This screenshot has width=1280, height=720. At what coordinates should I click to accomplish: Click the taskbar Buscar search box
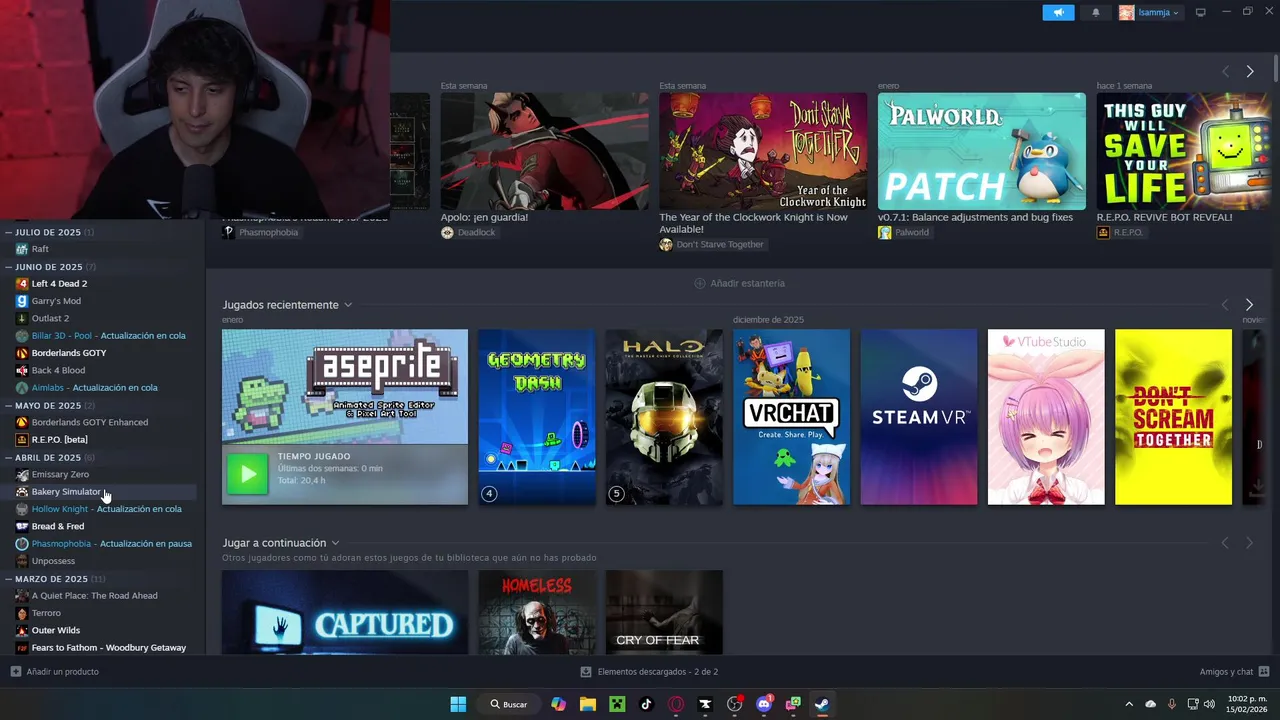click(x=508, y=704)
